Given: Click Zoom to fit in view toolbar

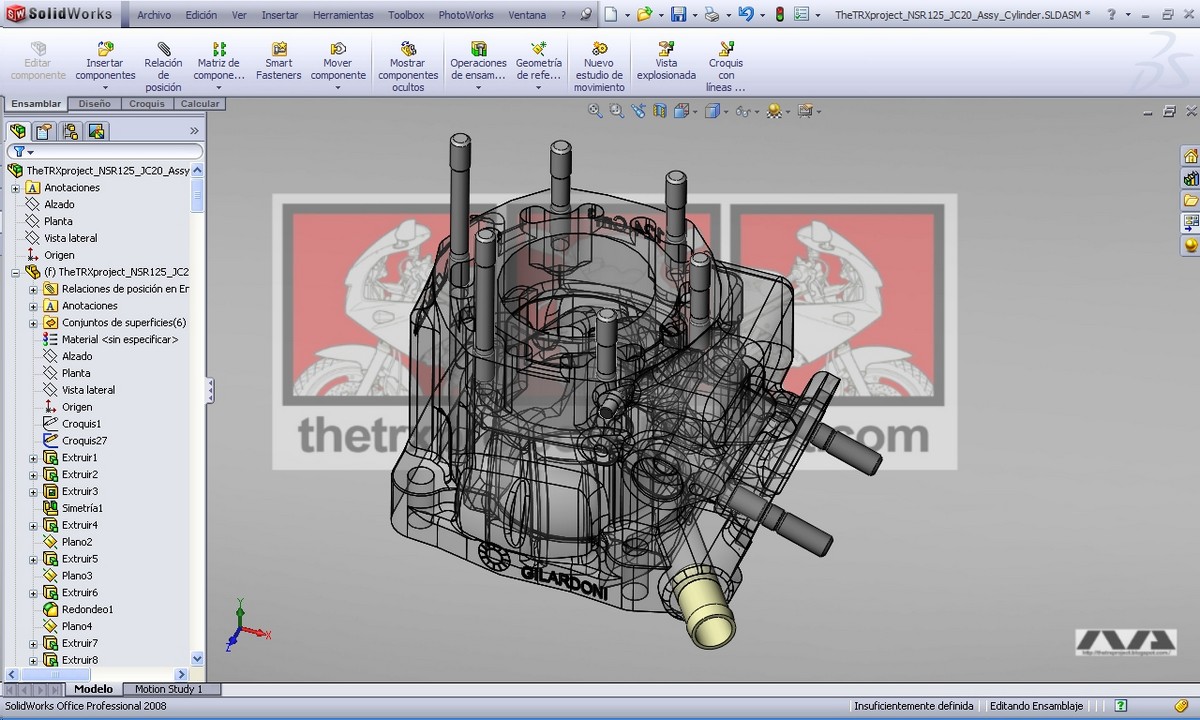Looking at the screenshot, I should (x=594, y=111).
